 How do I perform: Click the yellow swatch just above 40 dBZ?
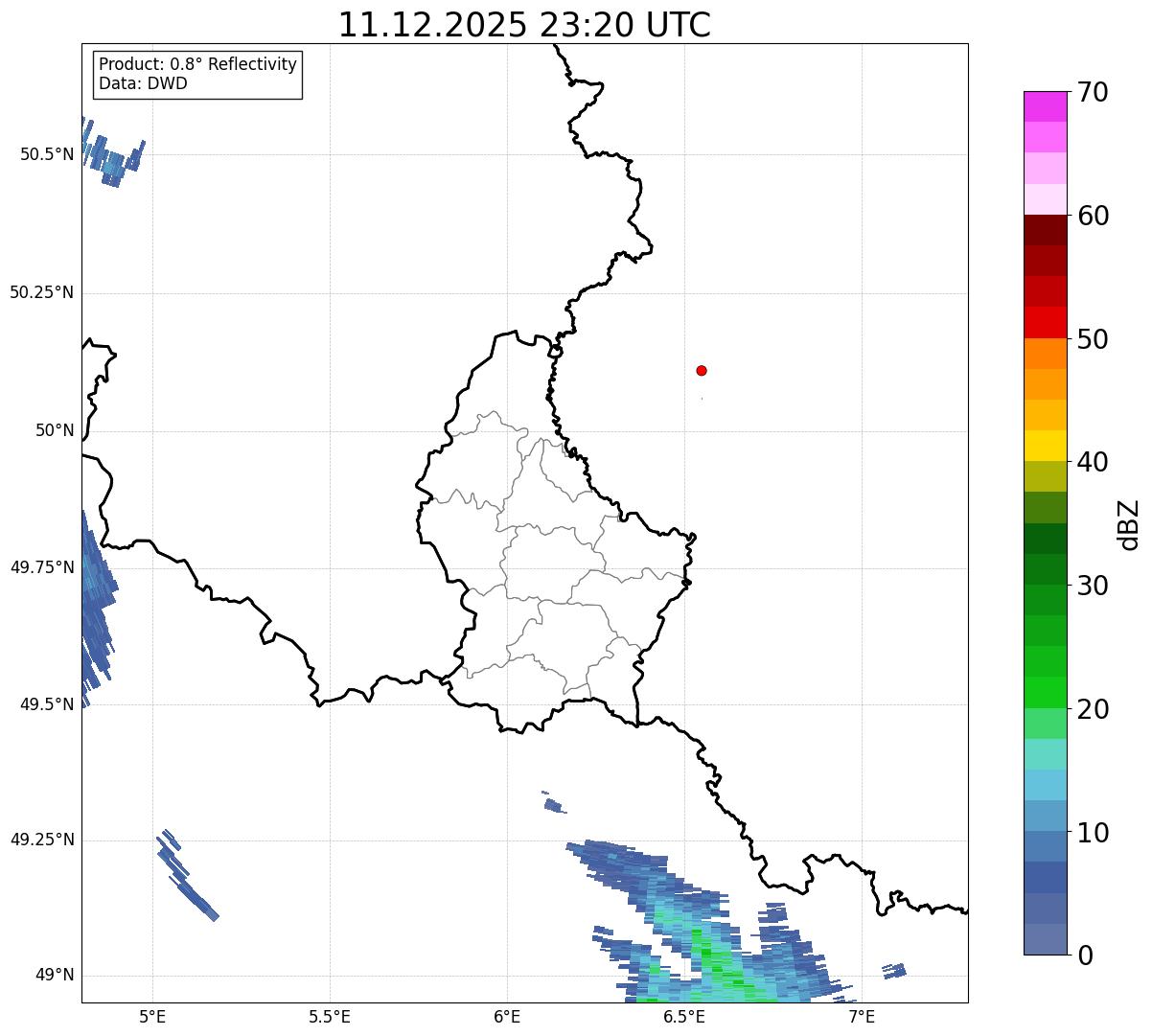1045,446
